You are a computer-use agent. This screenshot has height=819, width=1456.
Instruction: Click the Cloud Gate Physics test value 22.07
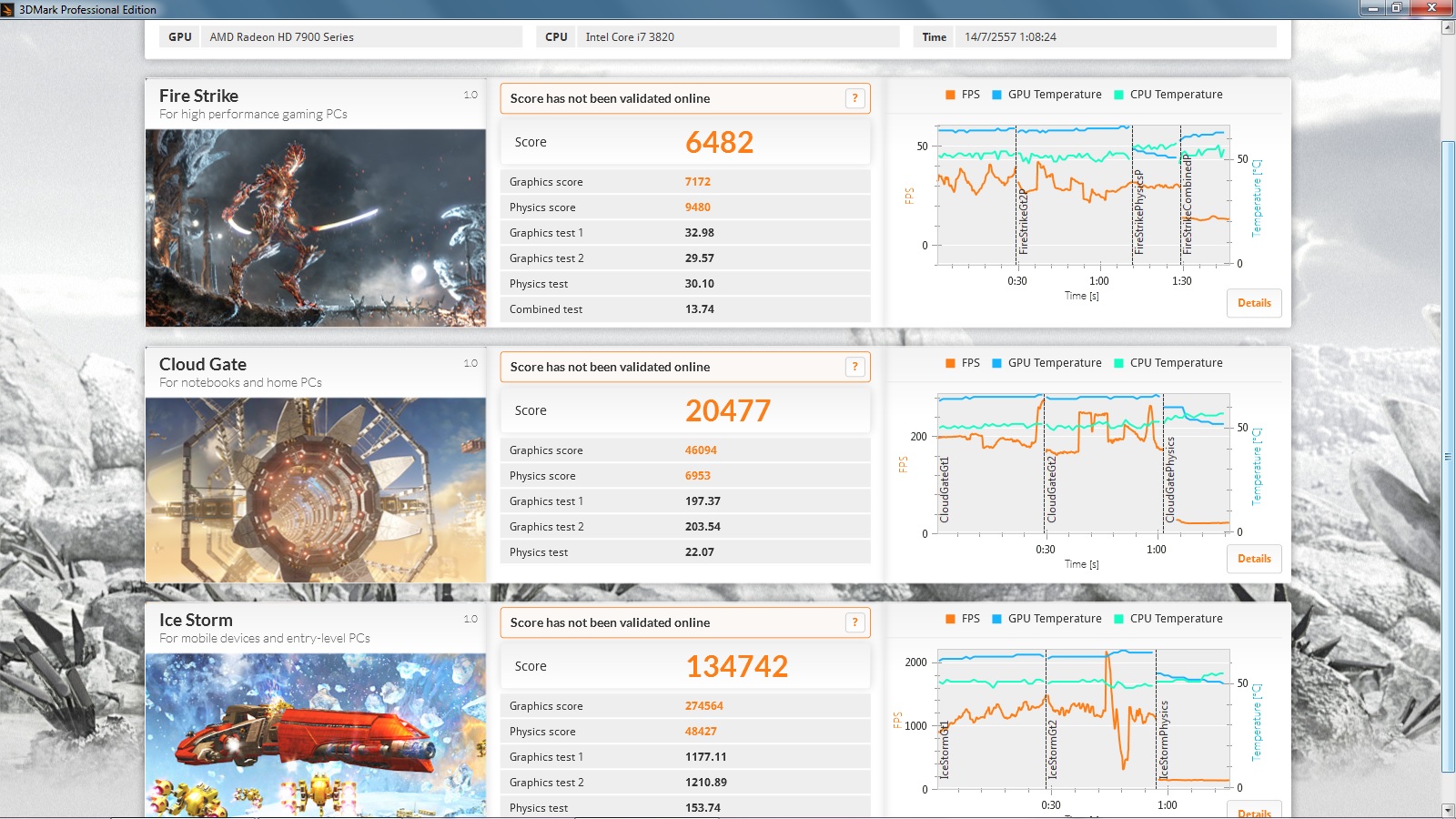point(700,552)
